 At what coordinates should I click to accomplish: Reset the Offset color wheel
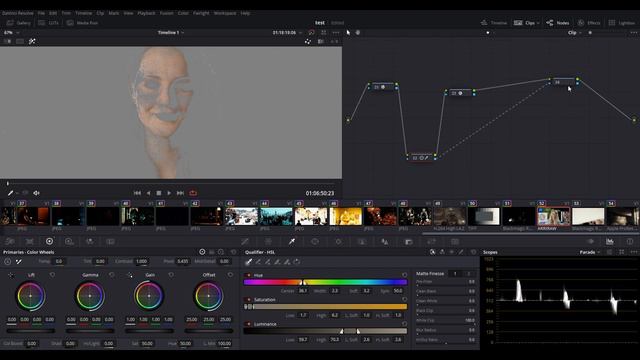tap(230, 275)
